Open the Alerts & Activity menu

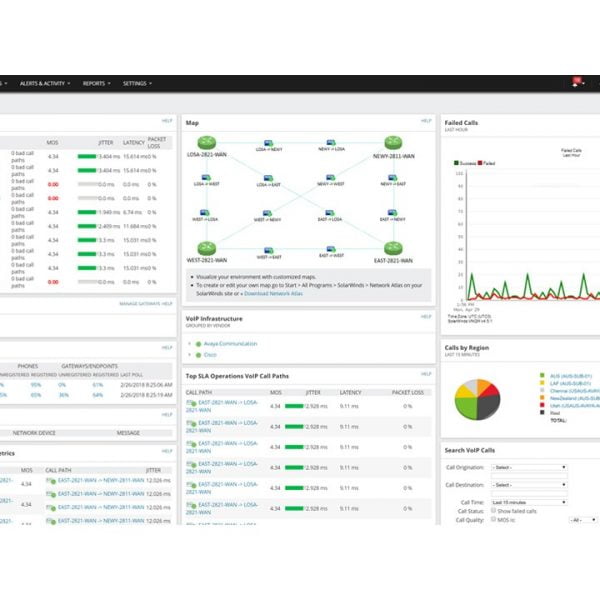44,84
